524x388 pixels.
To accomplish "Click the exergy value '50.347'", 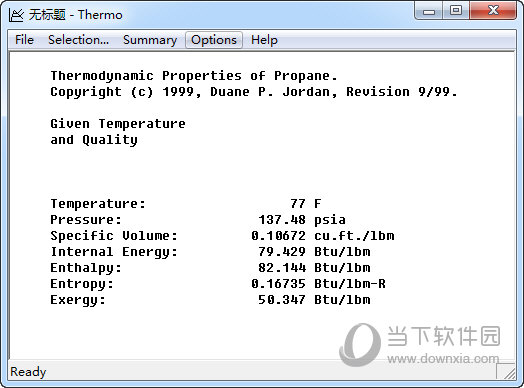I will click(x=282, y=300).
